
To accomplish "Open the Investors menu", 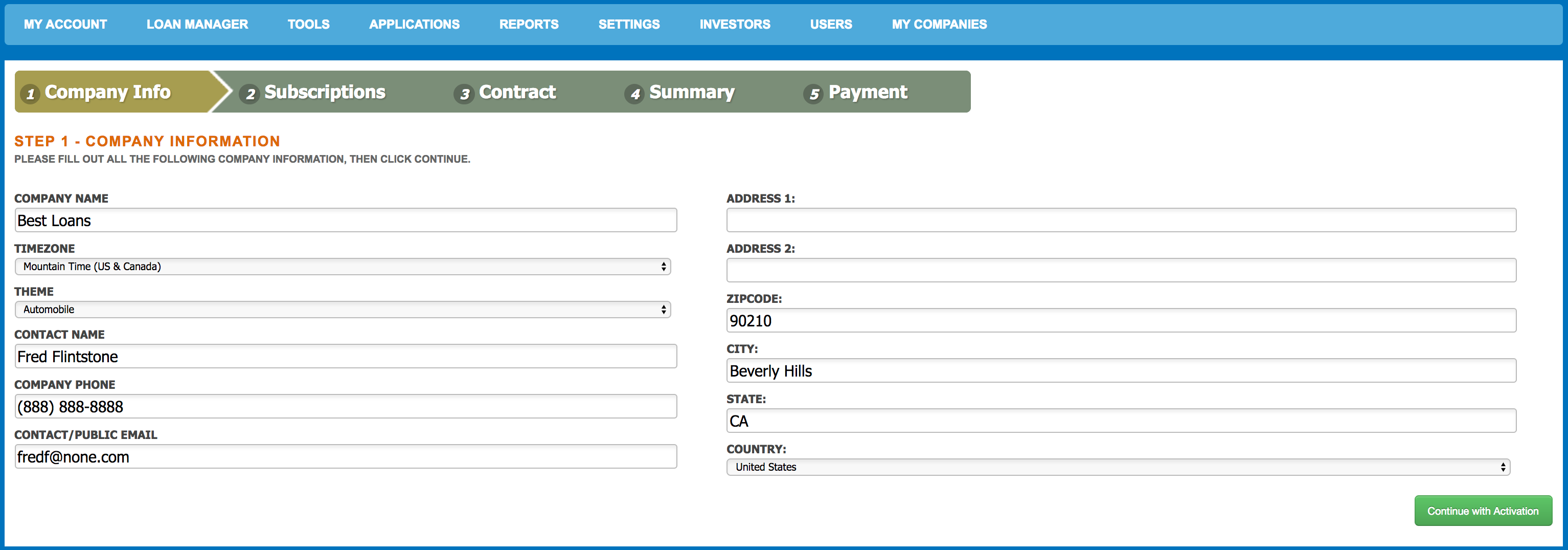I will coord(735,25).
